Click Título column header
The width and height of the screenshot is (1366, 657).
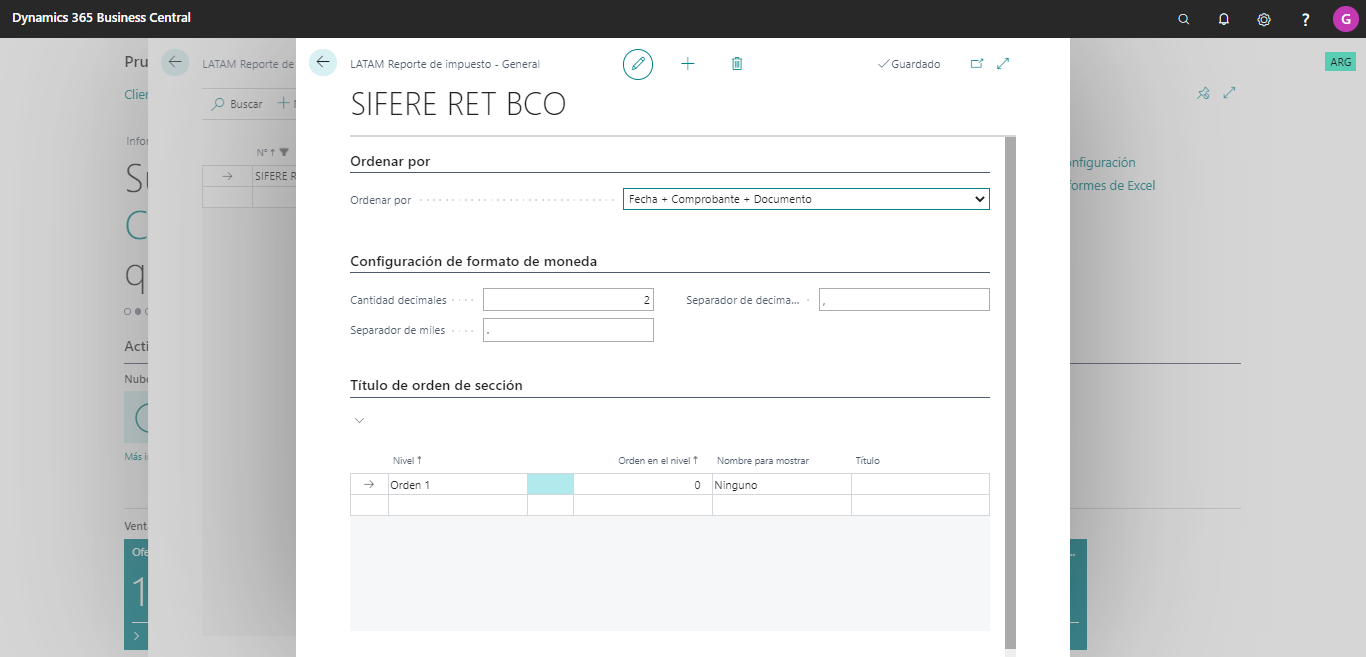pos(867,461)
